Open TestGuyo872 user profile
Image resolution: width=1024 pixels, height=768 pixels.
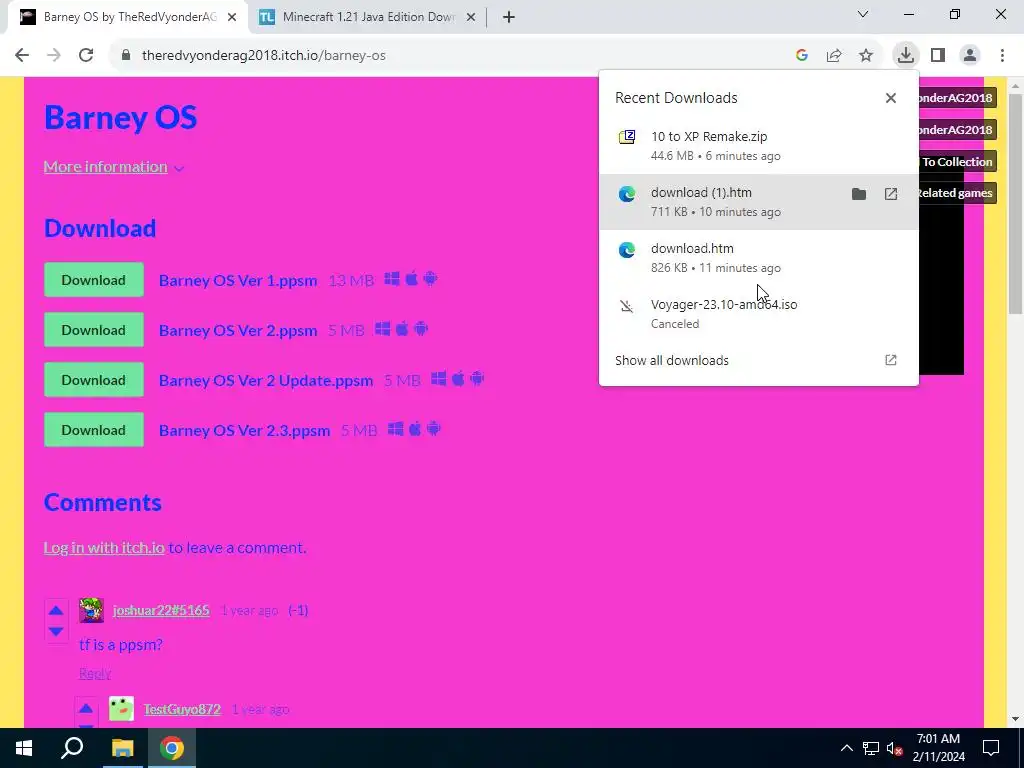182,709
